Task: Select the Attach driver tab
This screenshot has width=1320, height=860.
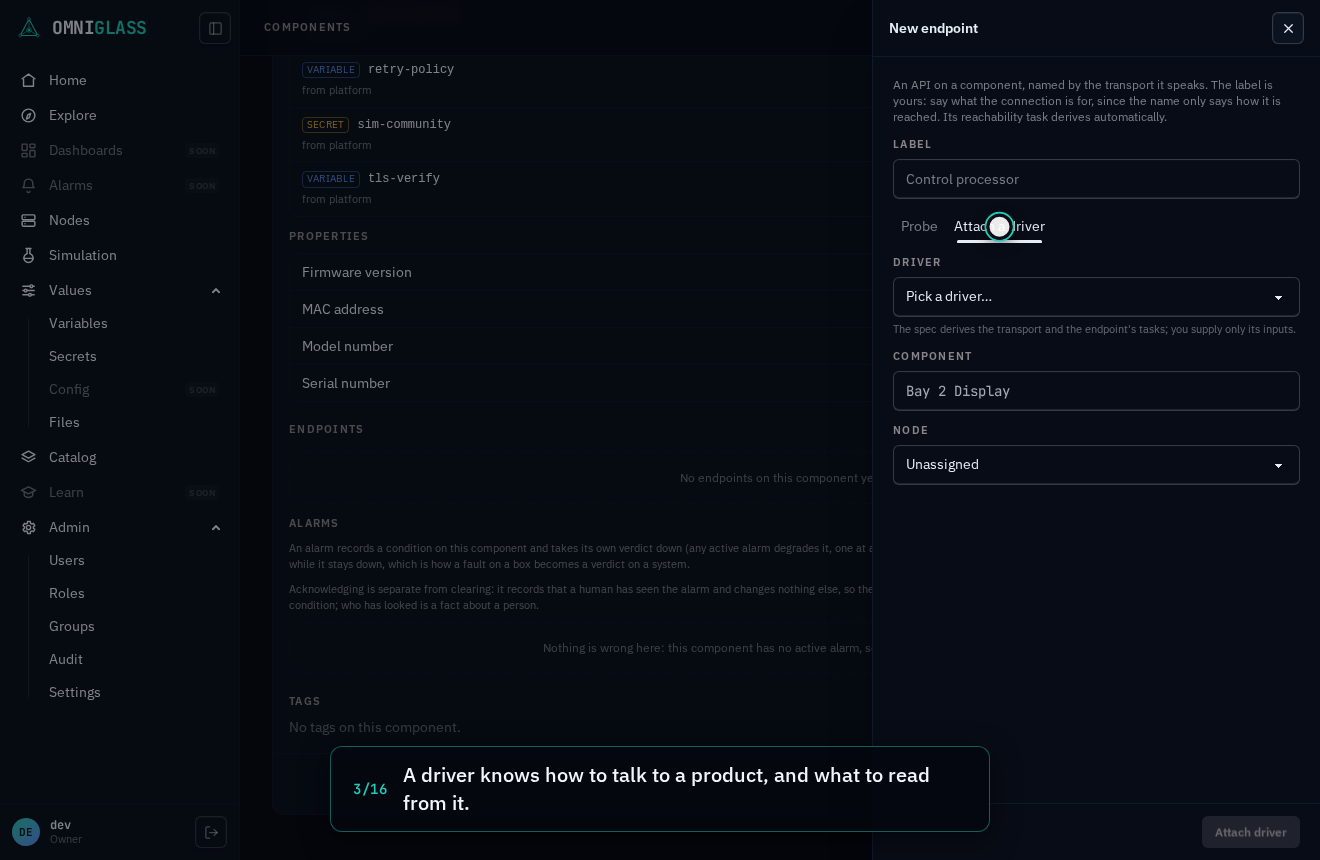Action: [x=999, y=227]
